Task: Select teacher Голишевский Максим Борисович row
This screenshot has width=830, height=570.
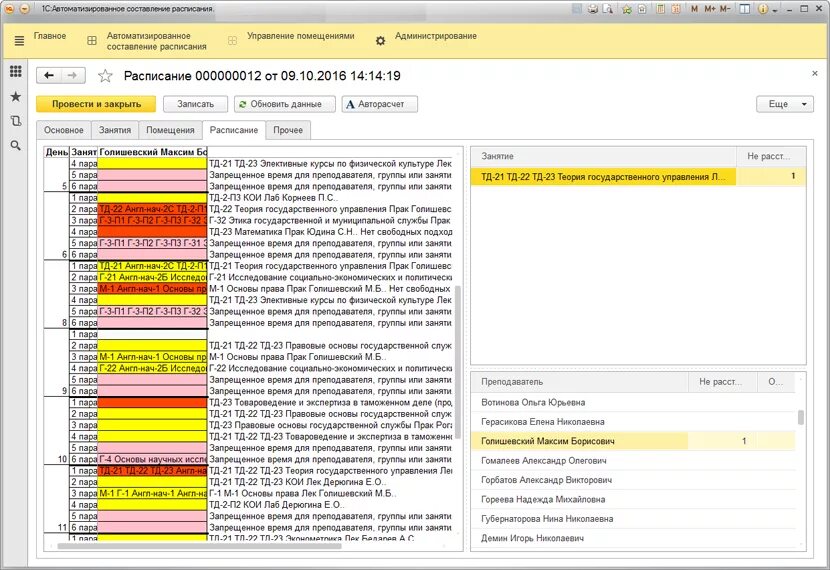Action: 633,441
